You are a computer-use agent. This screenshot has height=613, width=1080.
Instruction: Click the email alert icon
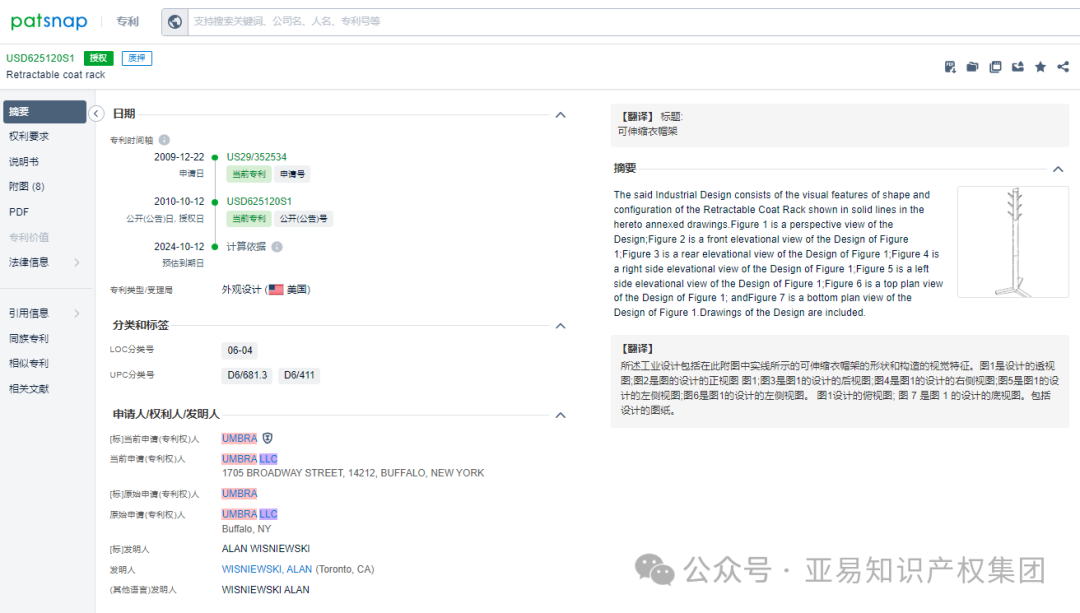(1018, 67)
